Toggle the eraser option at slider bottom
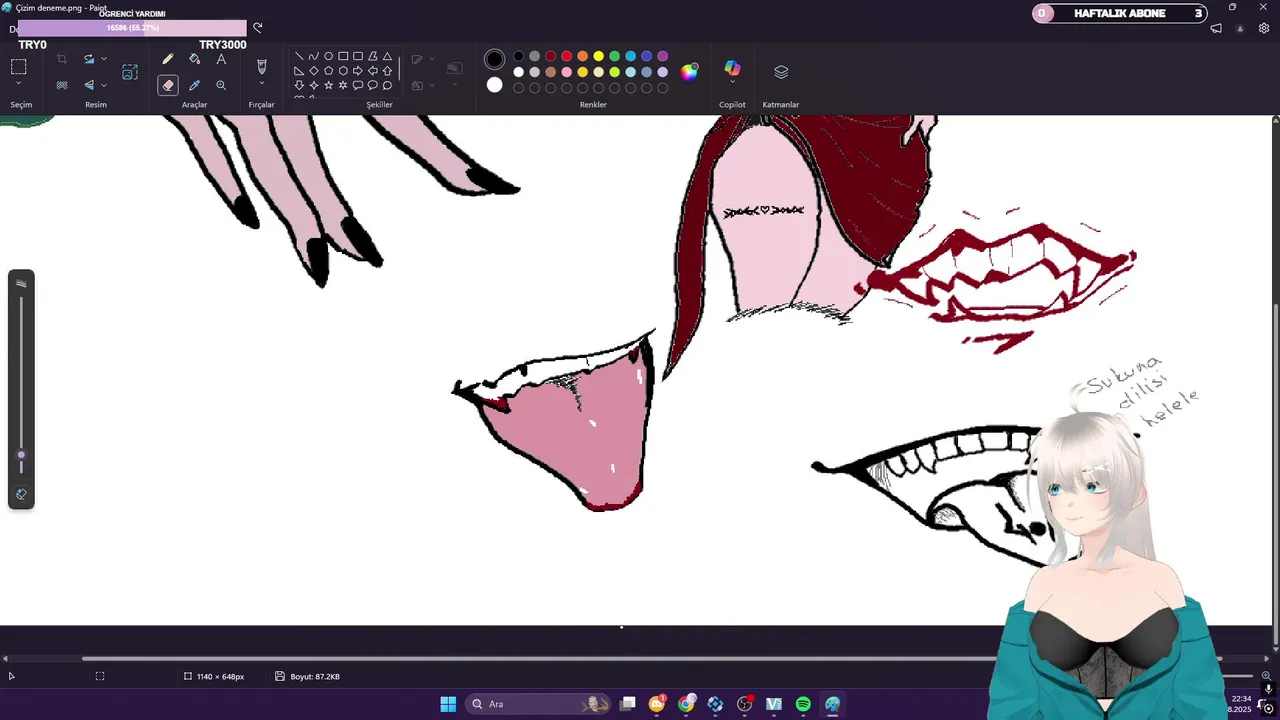The image size is (1280, 720). coord(21,494)
